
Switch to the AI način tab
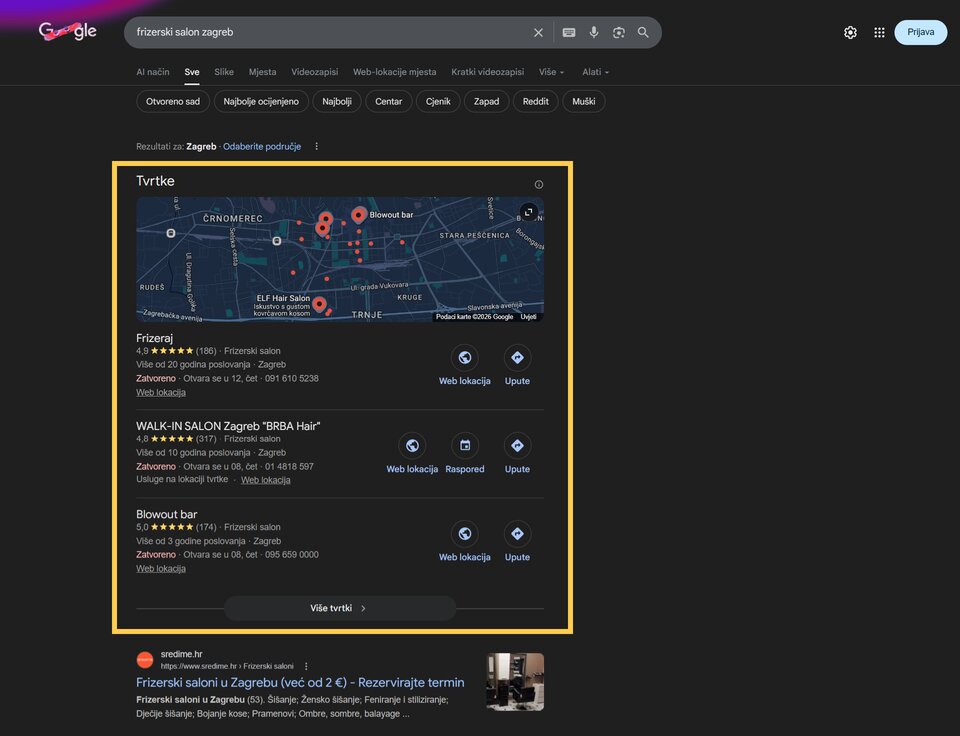[152, 72]
